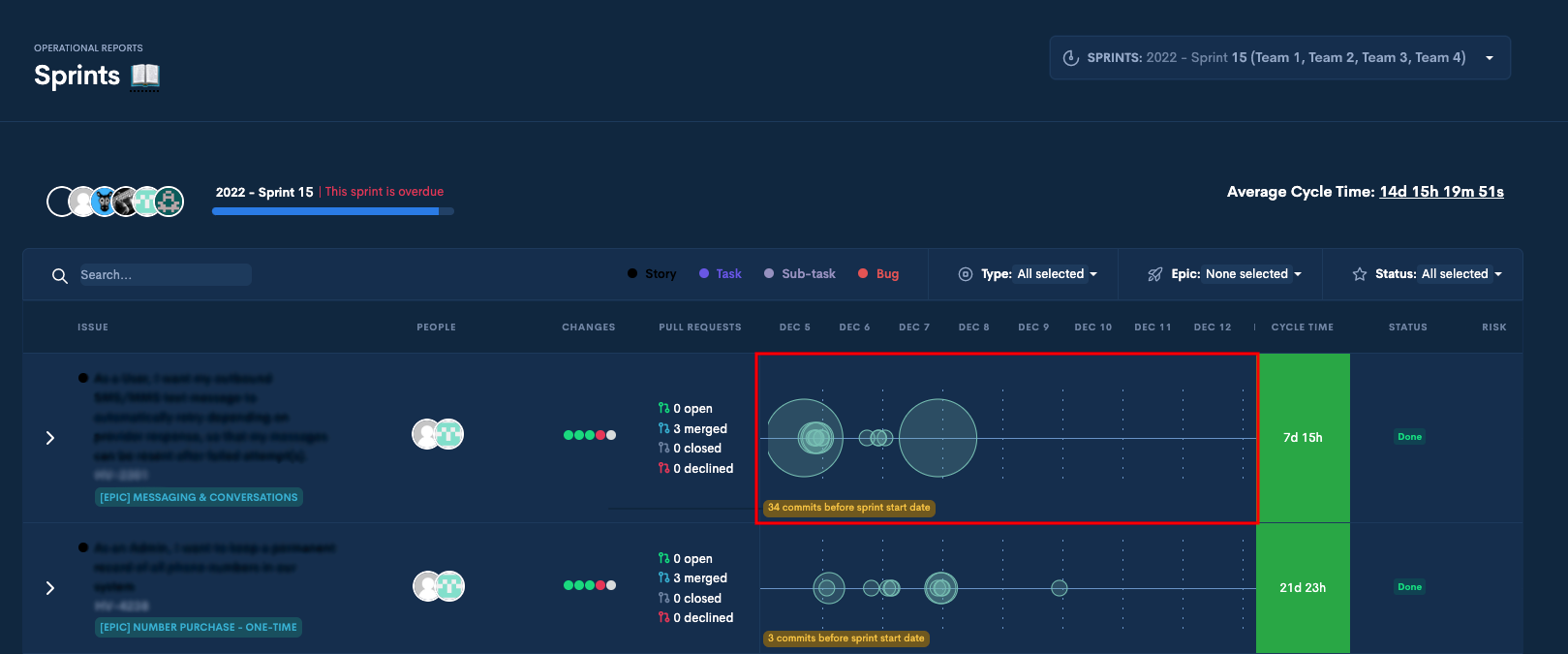Open the Status: All selected dropdown
Viewport: 1568px width, 654px height.
pyautogui.click(x=1438, y=274)
